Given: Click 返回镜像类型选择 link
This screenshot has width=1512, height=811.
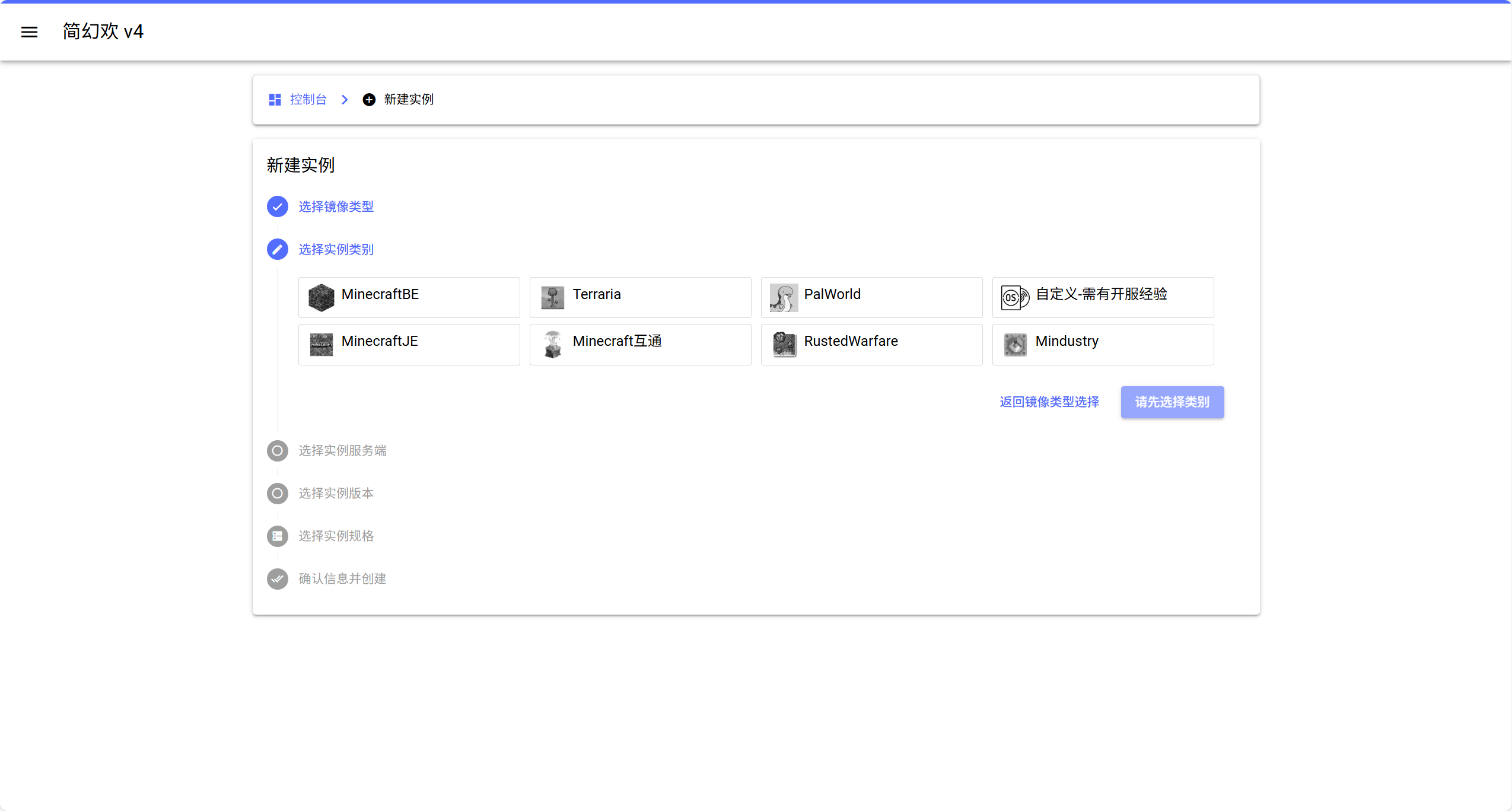Looking at the screenshot, I should (1049, 402).
